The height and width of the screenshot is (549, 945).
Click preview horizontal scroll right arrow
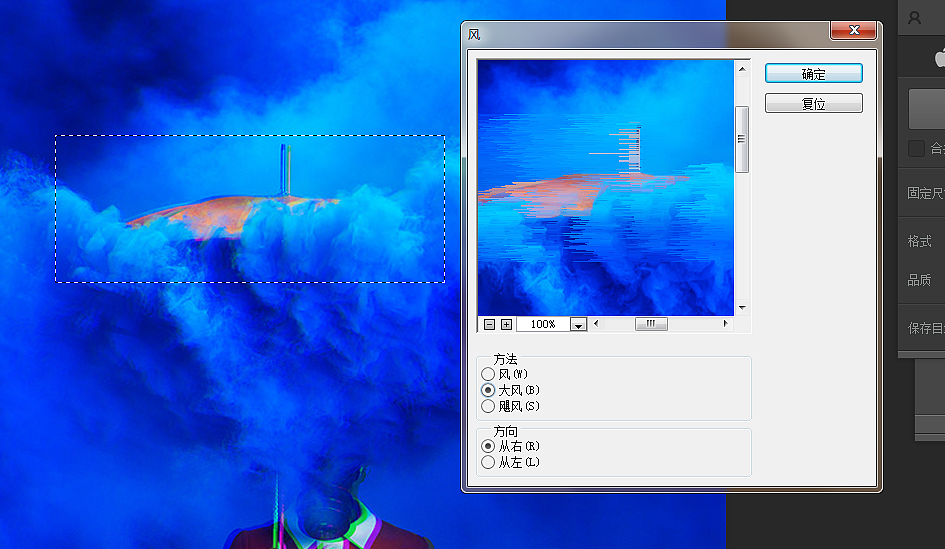(726, 324)
